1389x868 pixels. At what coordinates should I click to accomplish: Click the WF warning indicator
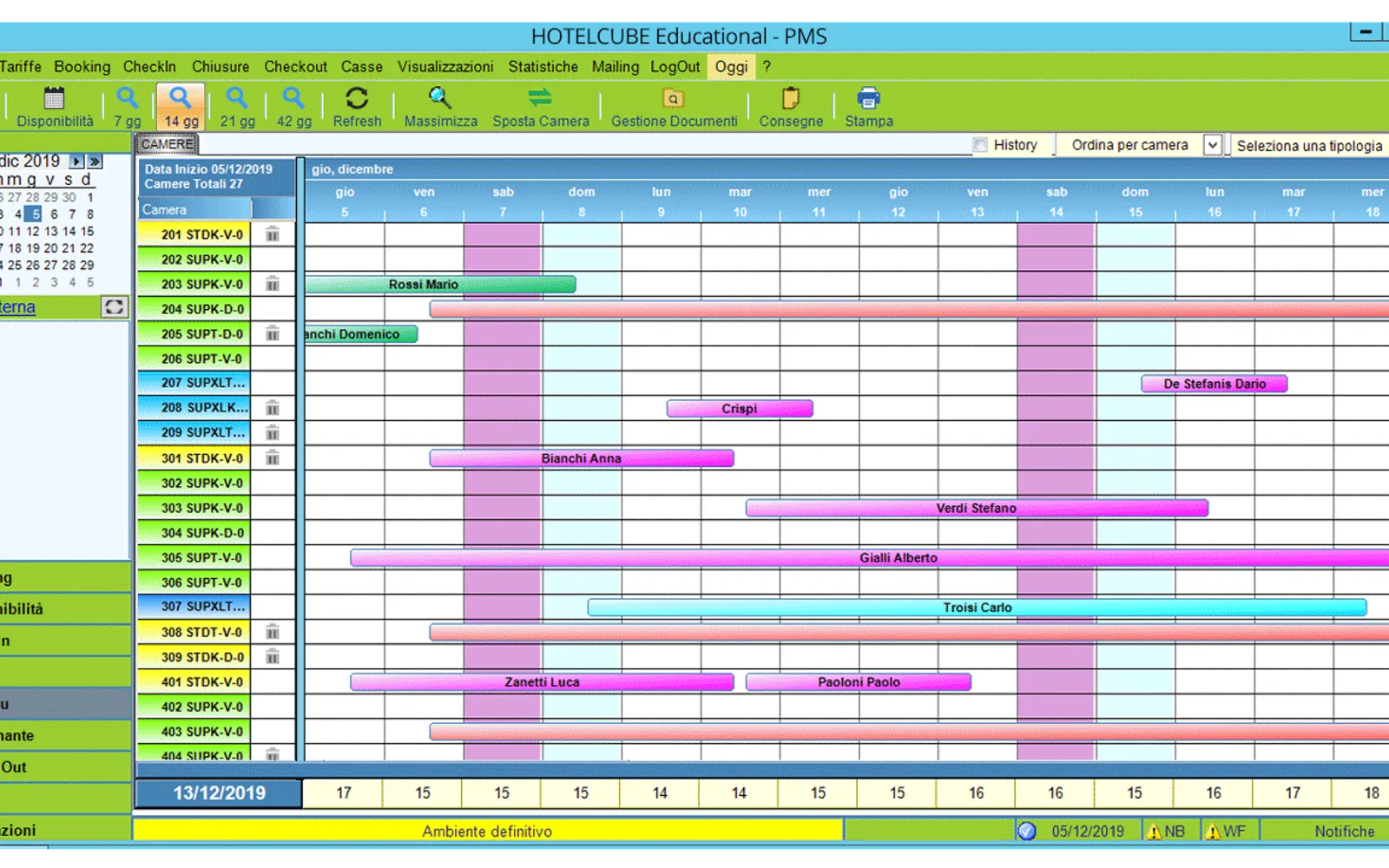[1225, 832]
